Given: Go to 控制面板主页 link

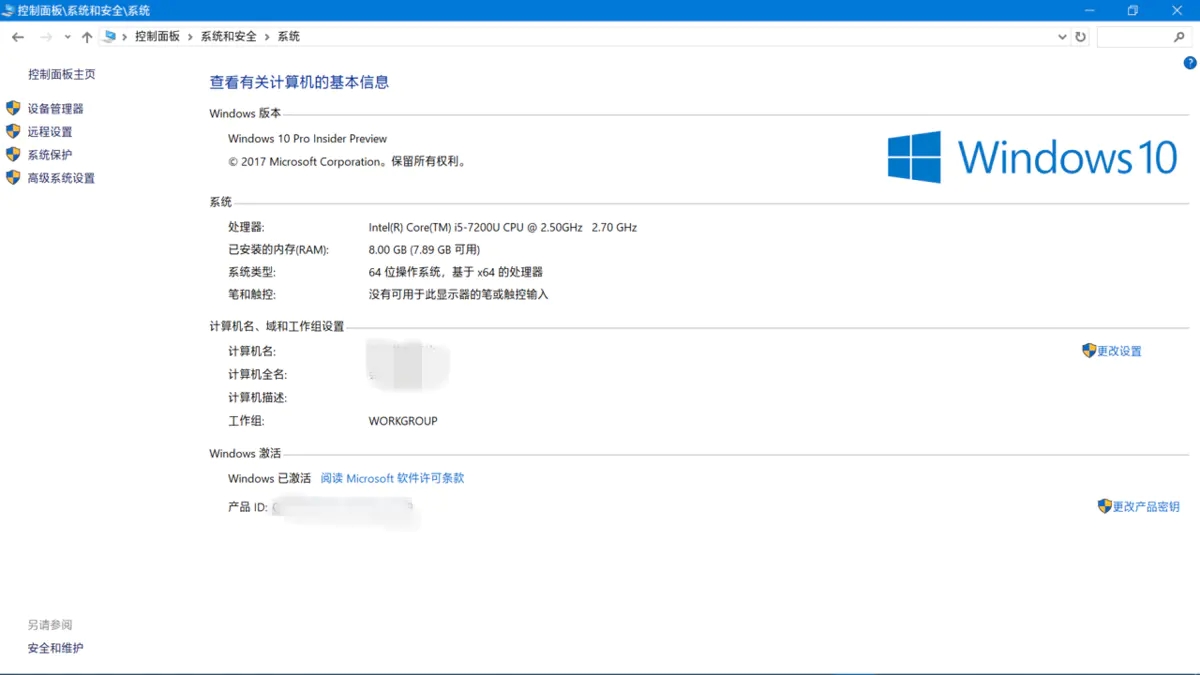Looking at the screenshot, I should [62, 75].
